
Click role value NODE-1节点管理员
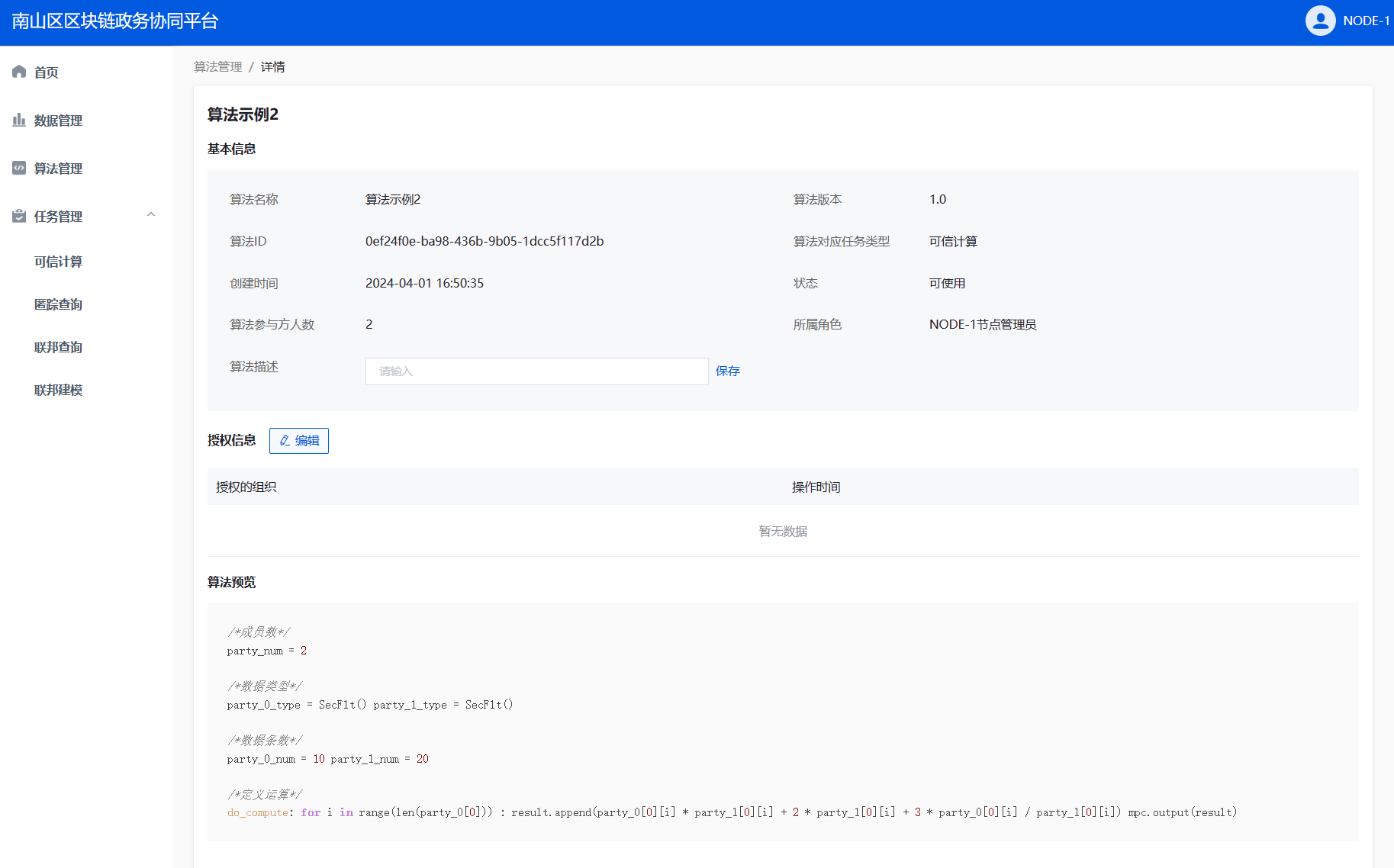pyautogui.click(x=983, y=325)
